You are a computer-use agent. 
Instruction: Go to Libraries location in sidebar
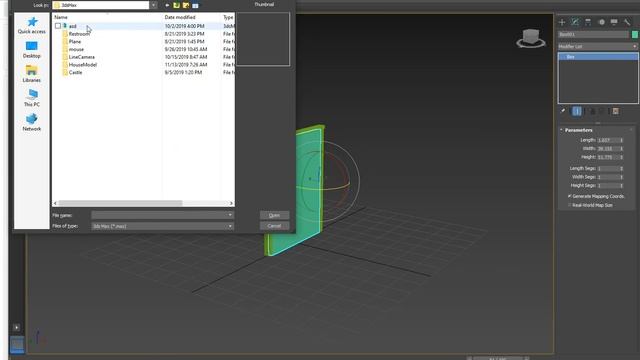pos(31,74)
